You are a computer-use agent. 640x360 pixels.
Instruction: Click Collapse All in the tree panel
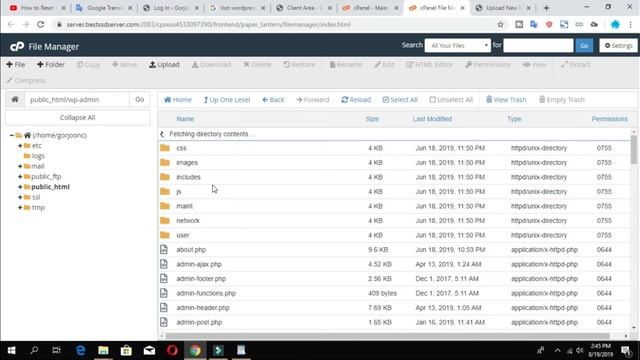pos(78,118)
